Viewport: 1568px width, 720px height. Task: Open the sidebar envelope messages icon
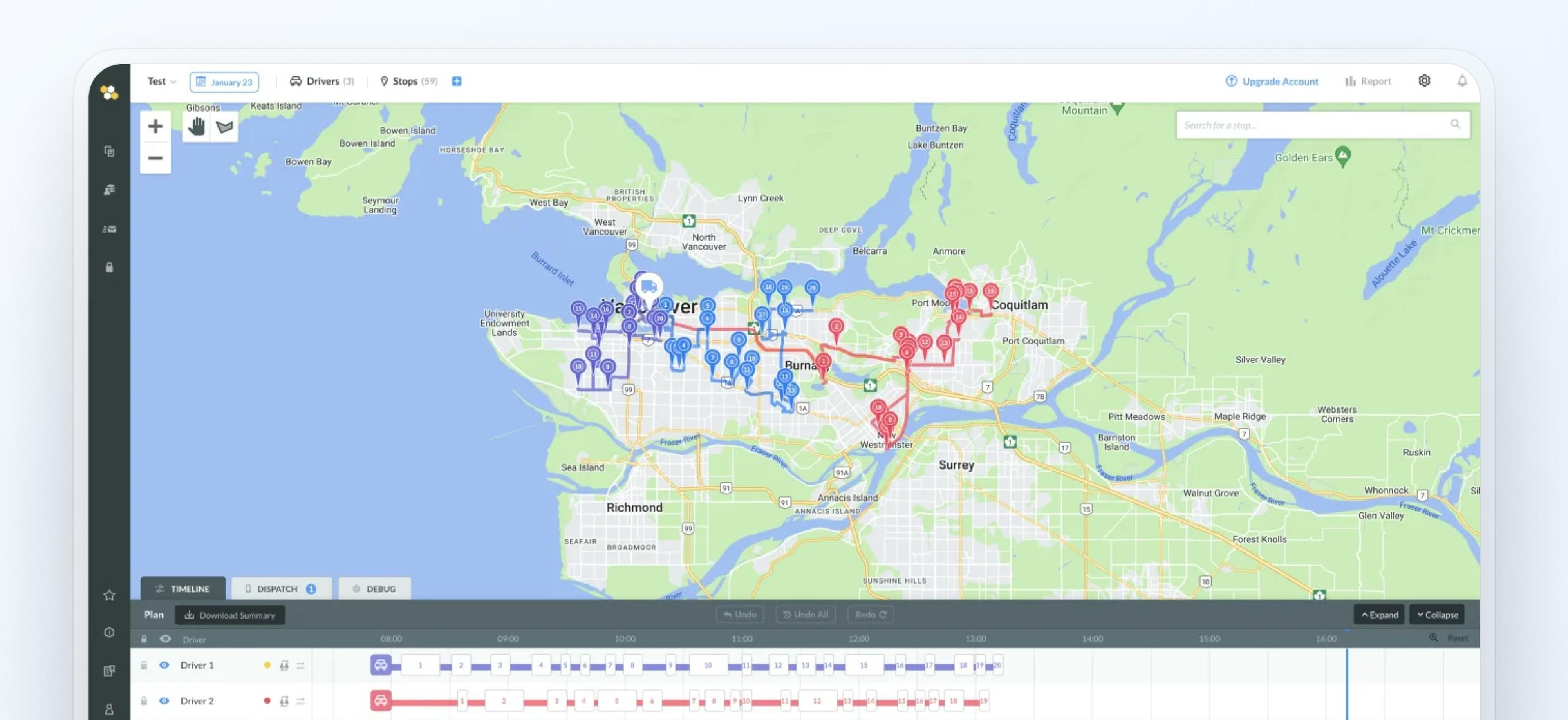110,230
